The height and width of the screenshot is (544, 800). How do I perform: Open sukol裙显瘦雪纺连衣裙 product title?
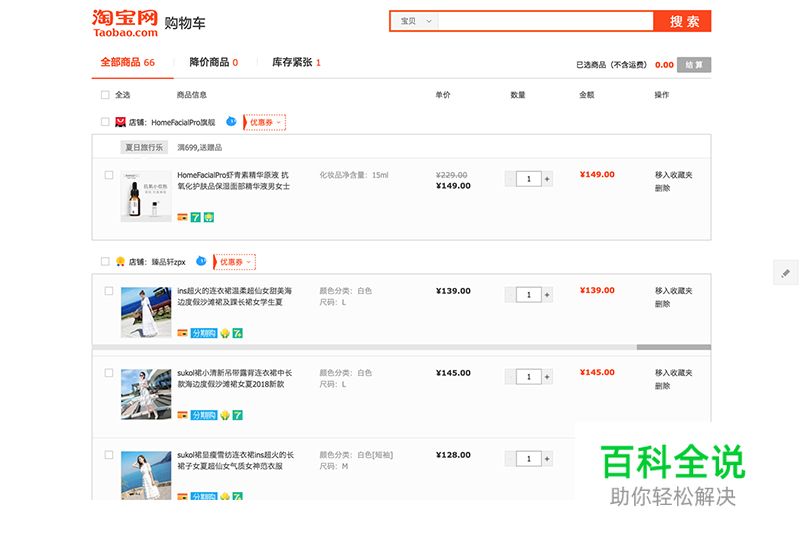click(x=236, y=460)
